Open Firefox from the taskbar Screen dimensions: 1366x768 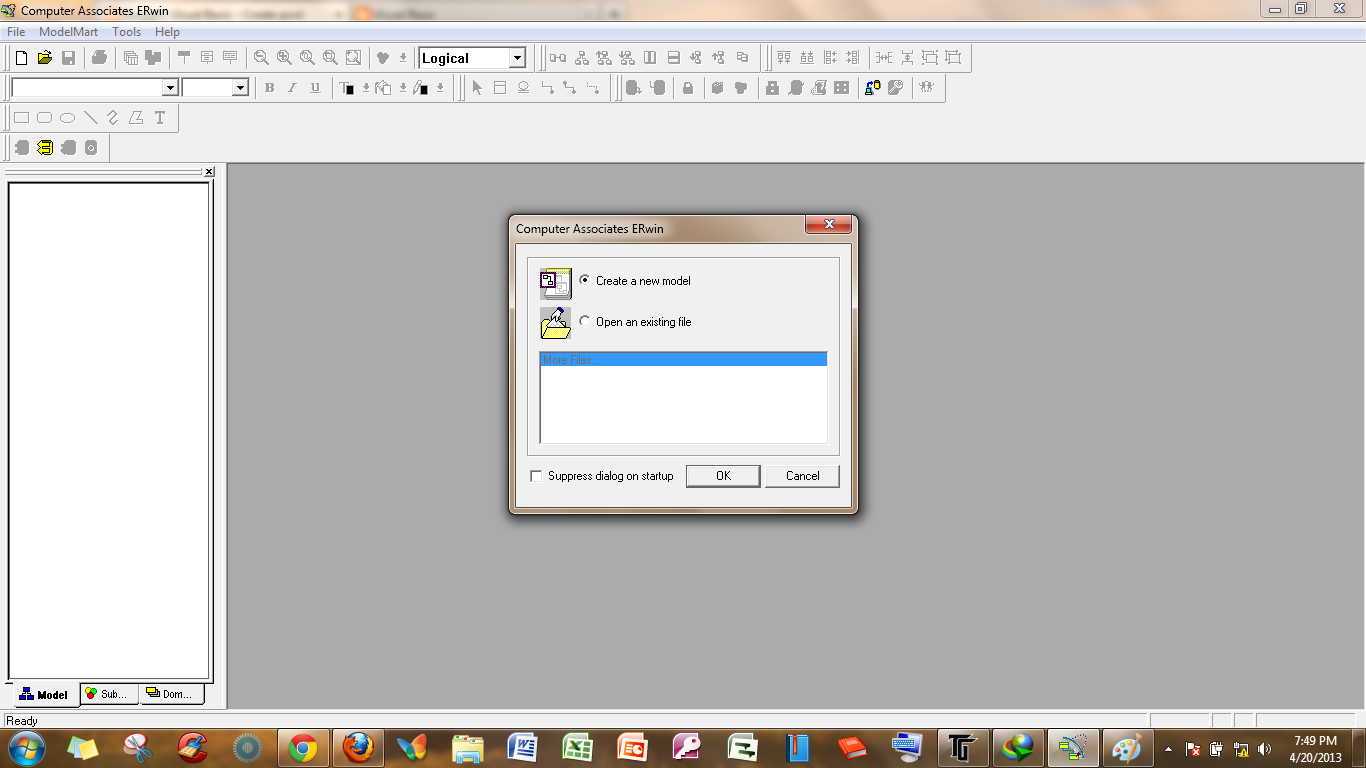pyautogui.click(x=357, y=748)
